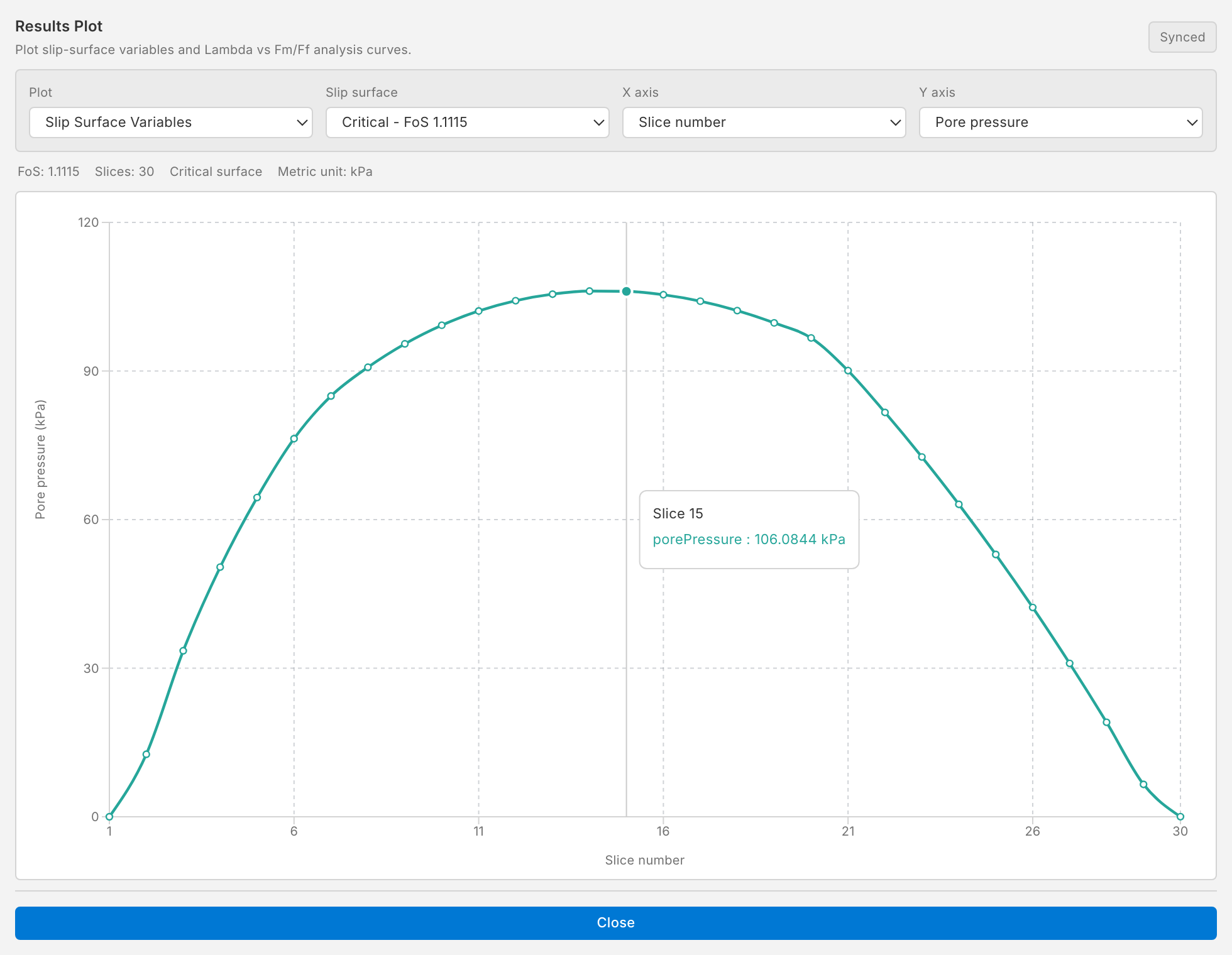Click the Metric unit: kPa text

(325, 172)
